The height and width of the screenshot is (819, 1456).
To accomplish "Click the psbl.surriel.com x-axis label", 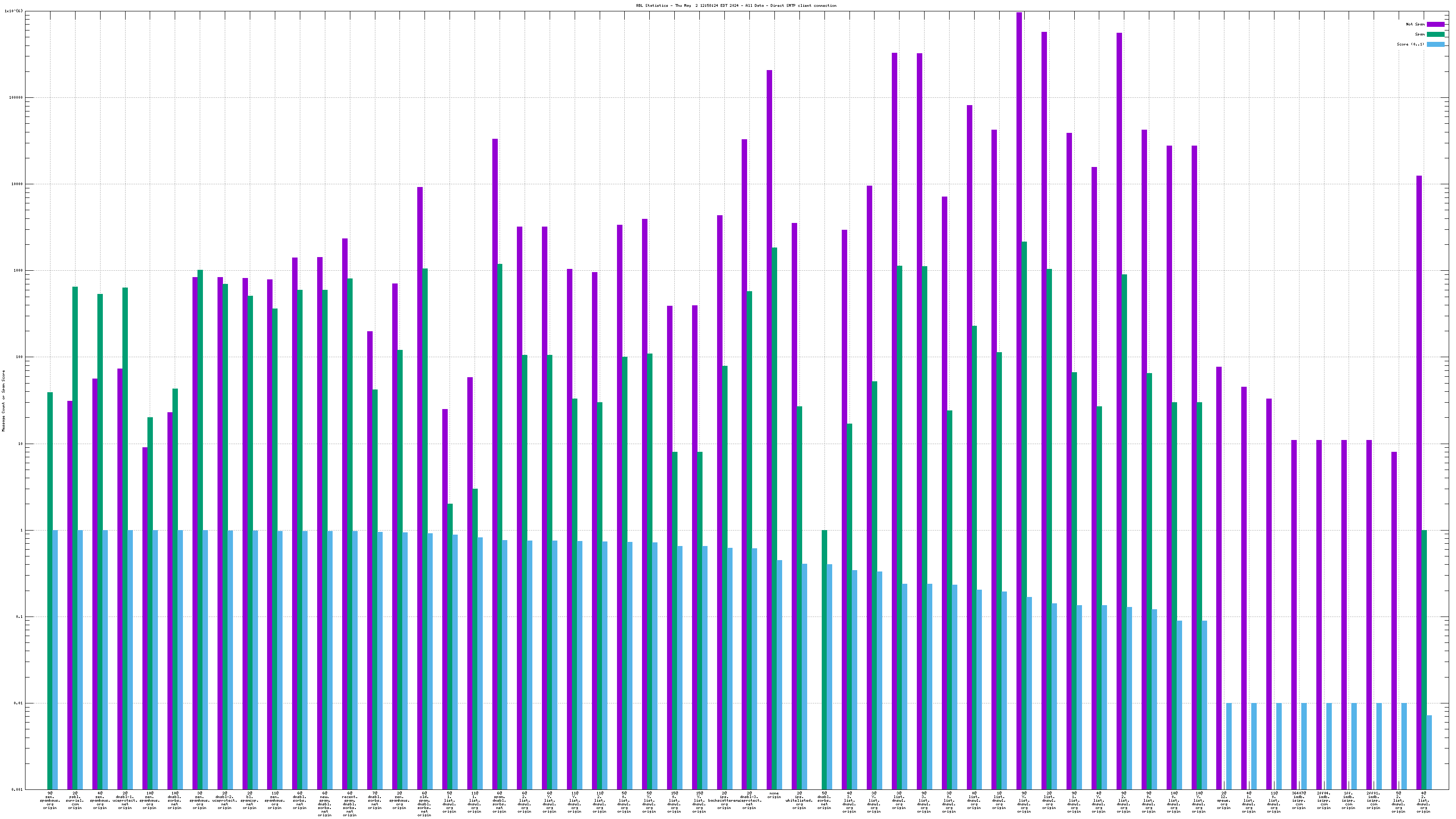I will coord(75,800).
